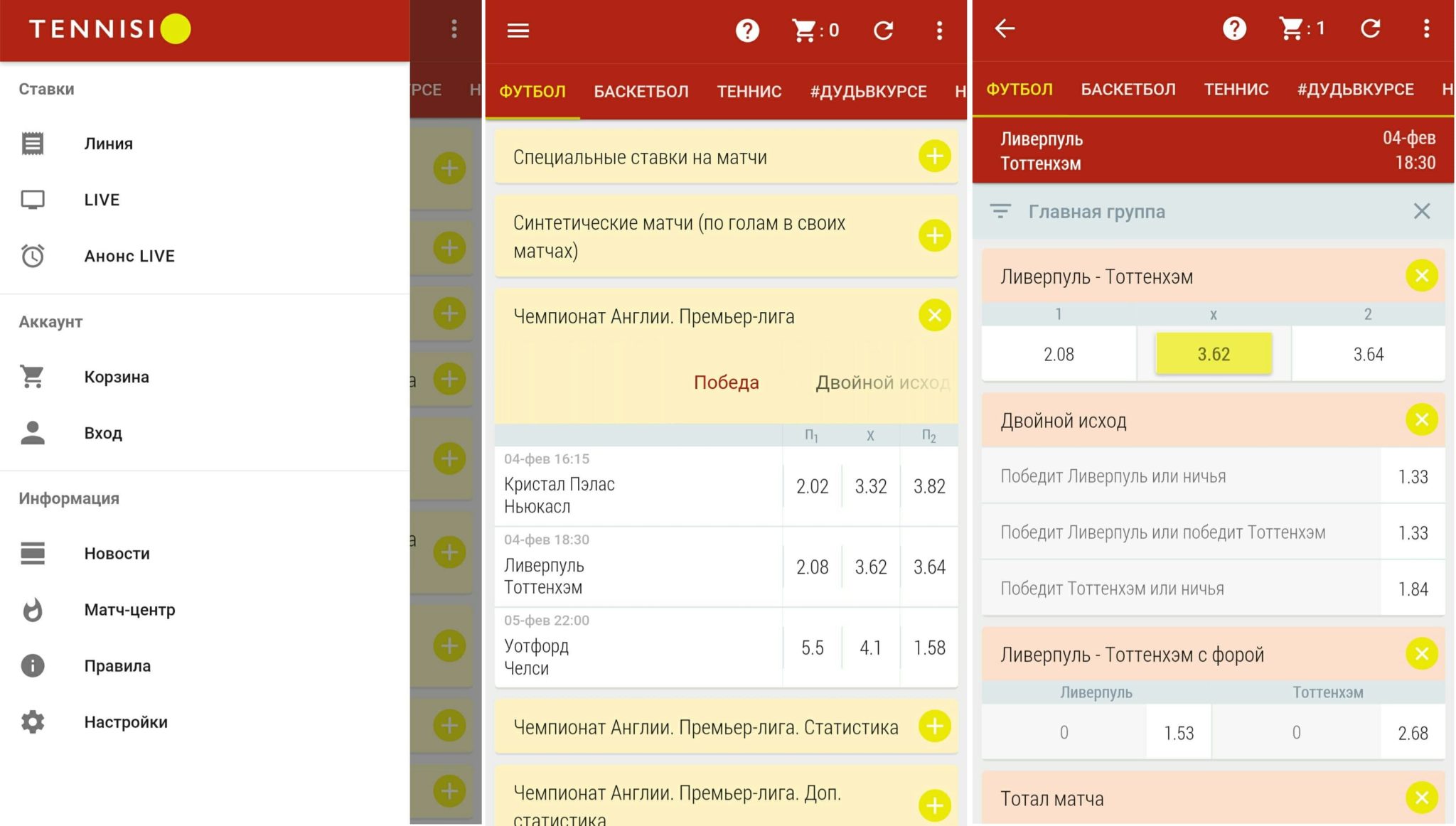Open overflow menu on match screen
1456x826 pixels.
(1426, 29)
